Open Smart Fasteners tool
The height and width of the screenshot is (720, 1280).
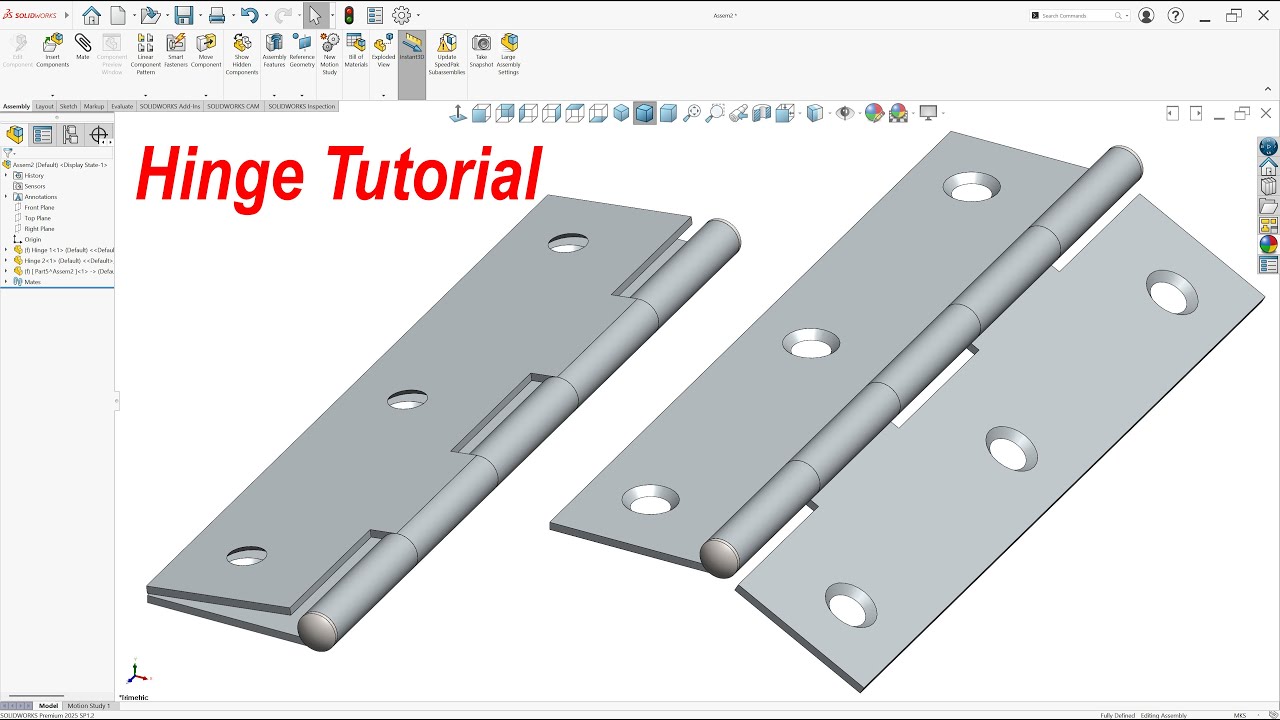tap(176, 50)
